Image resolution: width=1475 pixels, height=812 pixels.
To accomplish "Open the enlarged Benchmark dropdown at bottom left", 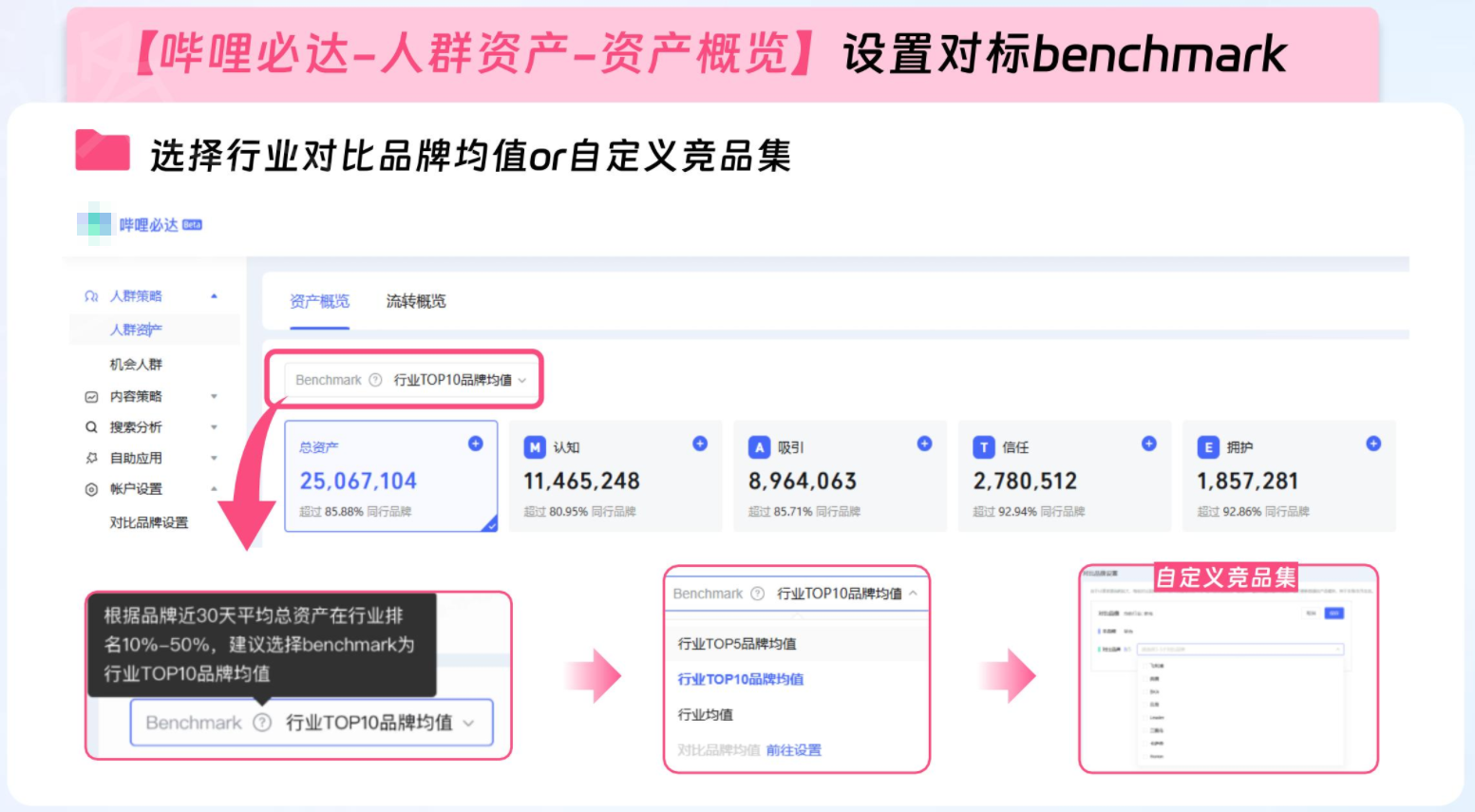I will click(312, 723).
